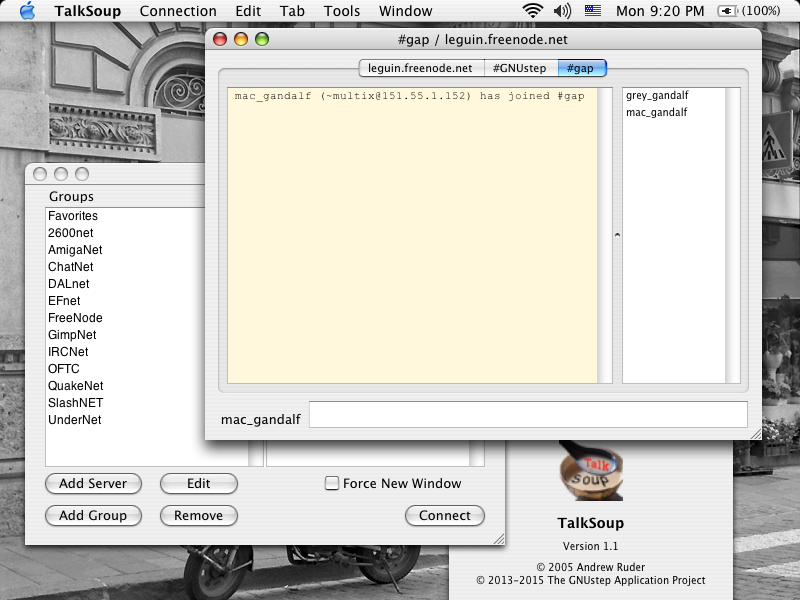The image size is (800, 600).
Task: Click the 2005 Andrew Ruder copyright line
Action: (x=591, y=567)
